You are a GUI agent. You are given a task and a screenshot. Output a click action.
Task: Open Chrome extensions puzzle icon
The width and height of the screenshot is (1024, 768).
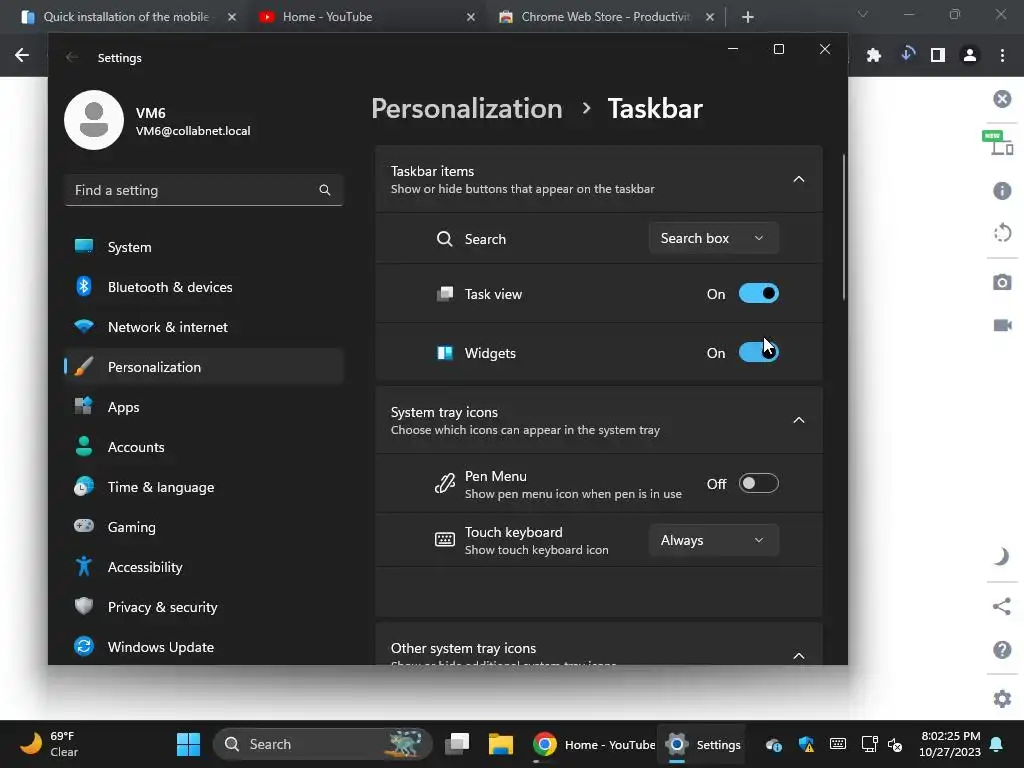pos(874,55)
